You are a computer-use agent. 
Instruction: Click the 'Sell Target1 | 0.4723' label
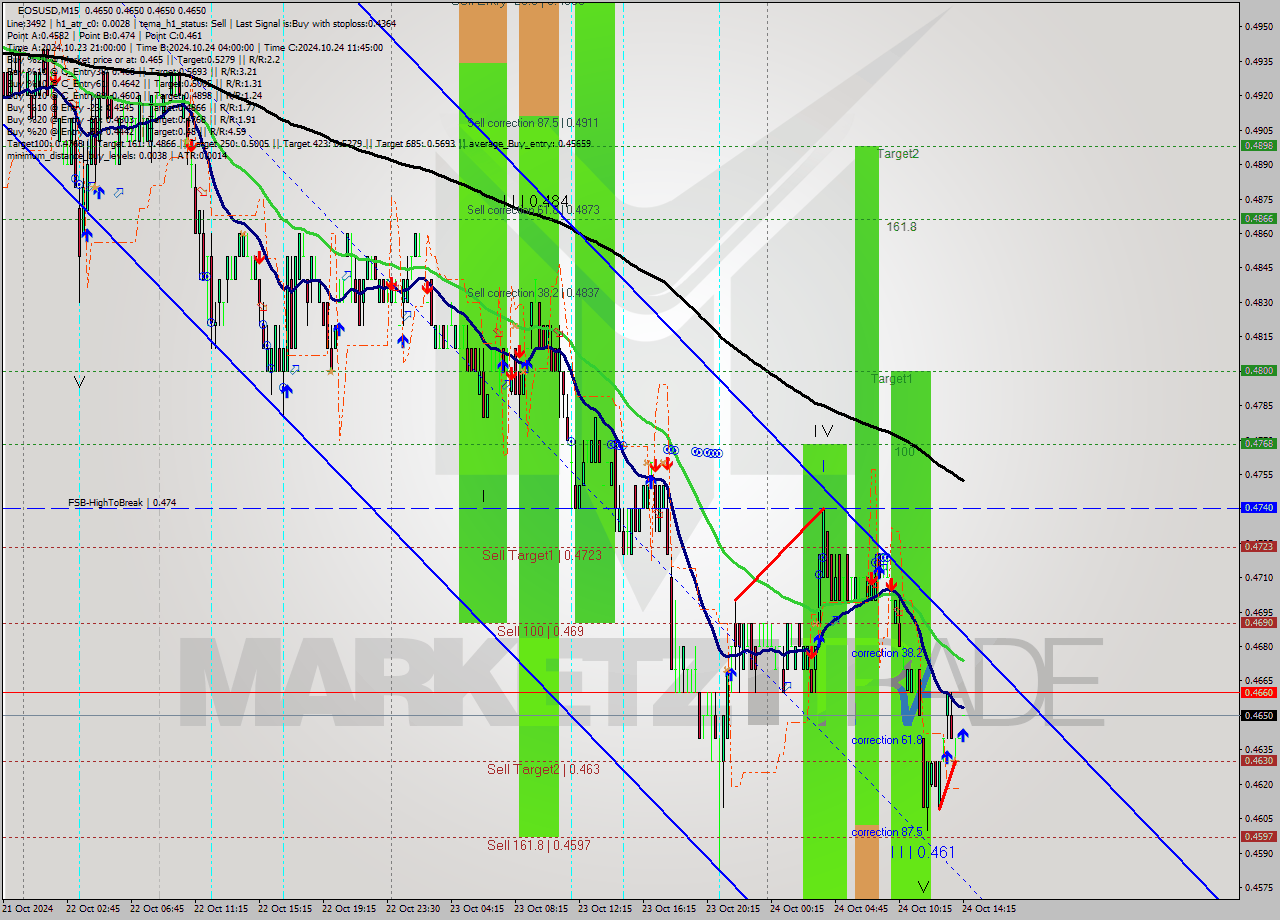pyautogui.click(x=542, y=554)
